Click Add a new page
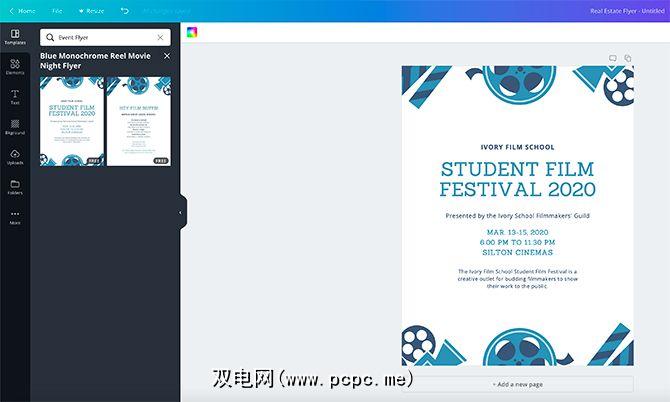The image size is (670, 402). [517, 384]
